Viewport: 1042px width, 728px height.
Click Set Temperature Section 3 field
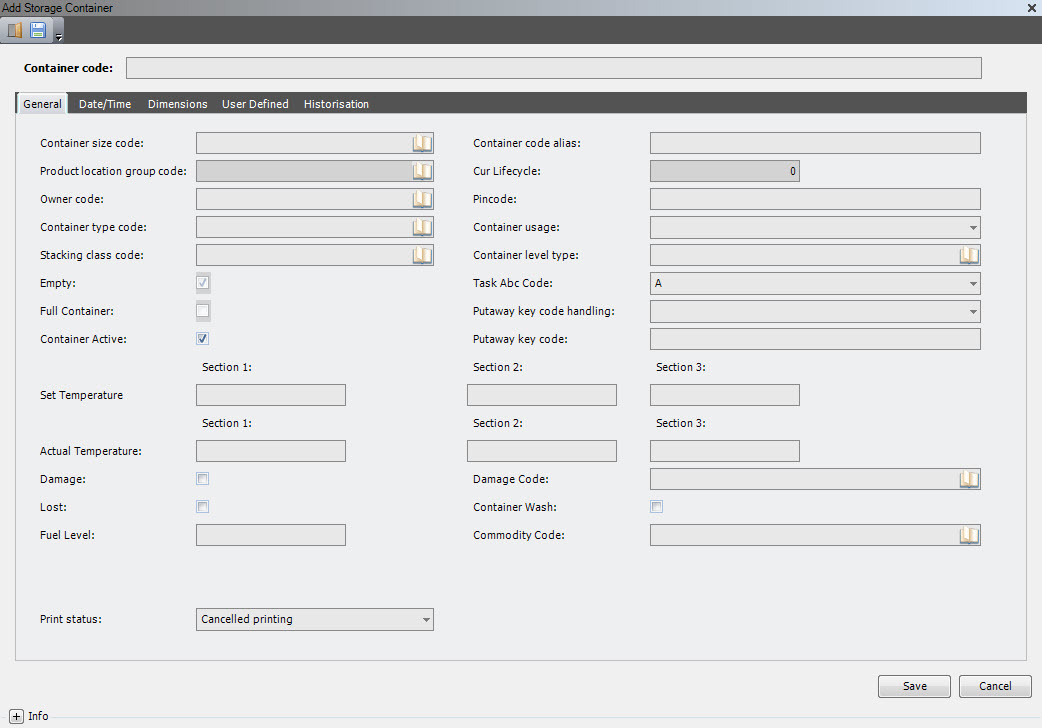[x=724, y=395]
